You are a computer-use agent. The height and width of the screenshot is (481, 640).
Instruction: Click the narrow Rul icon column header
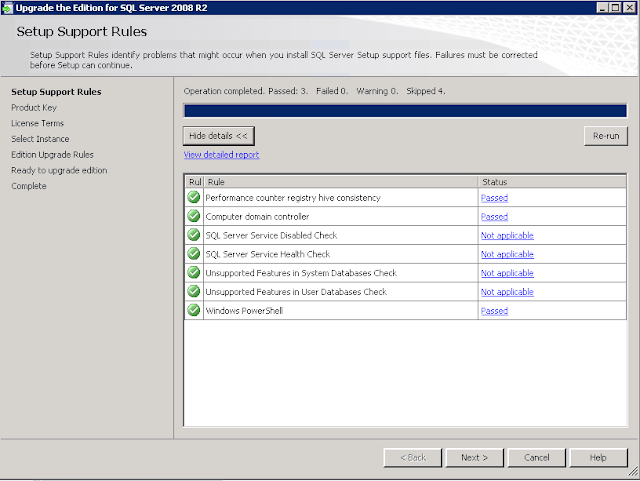(x=195, y=182)
